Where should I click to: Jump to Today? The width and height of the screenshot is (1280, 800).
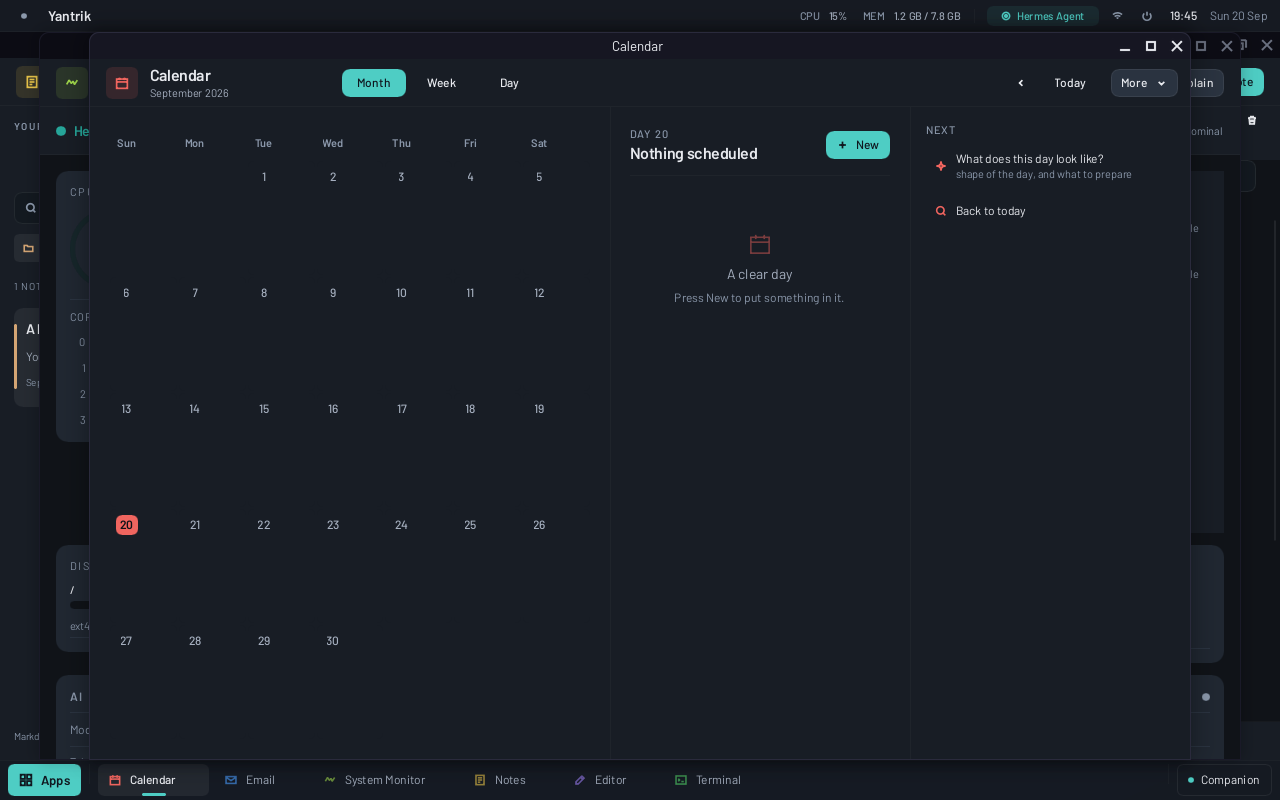[1070, 83]
